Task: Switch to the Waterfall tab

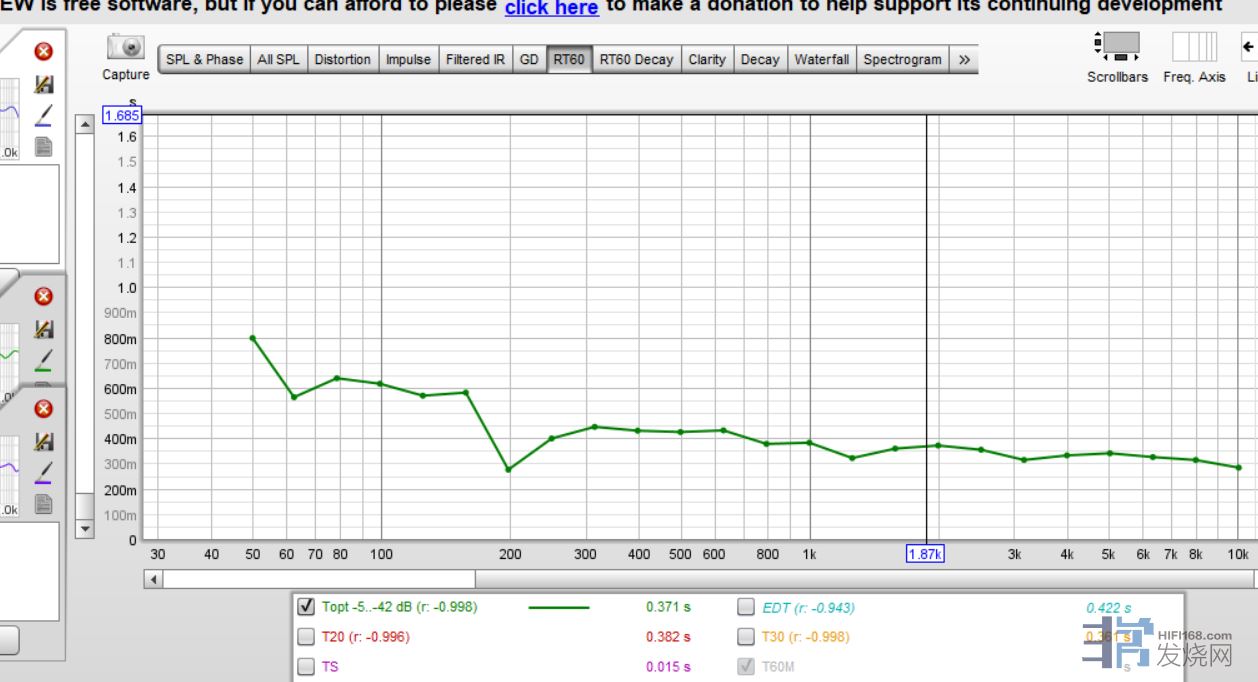Action: [821, 59]
